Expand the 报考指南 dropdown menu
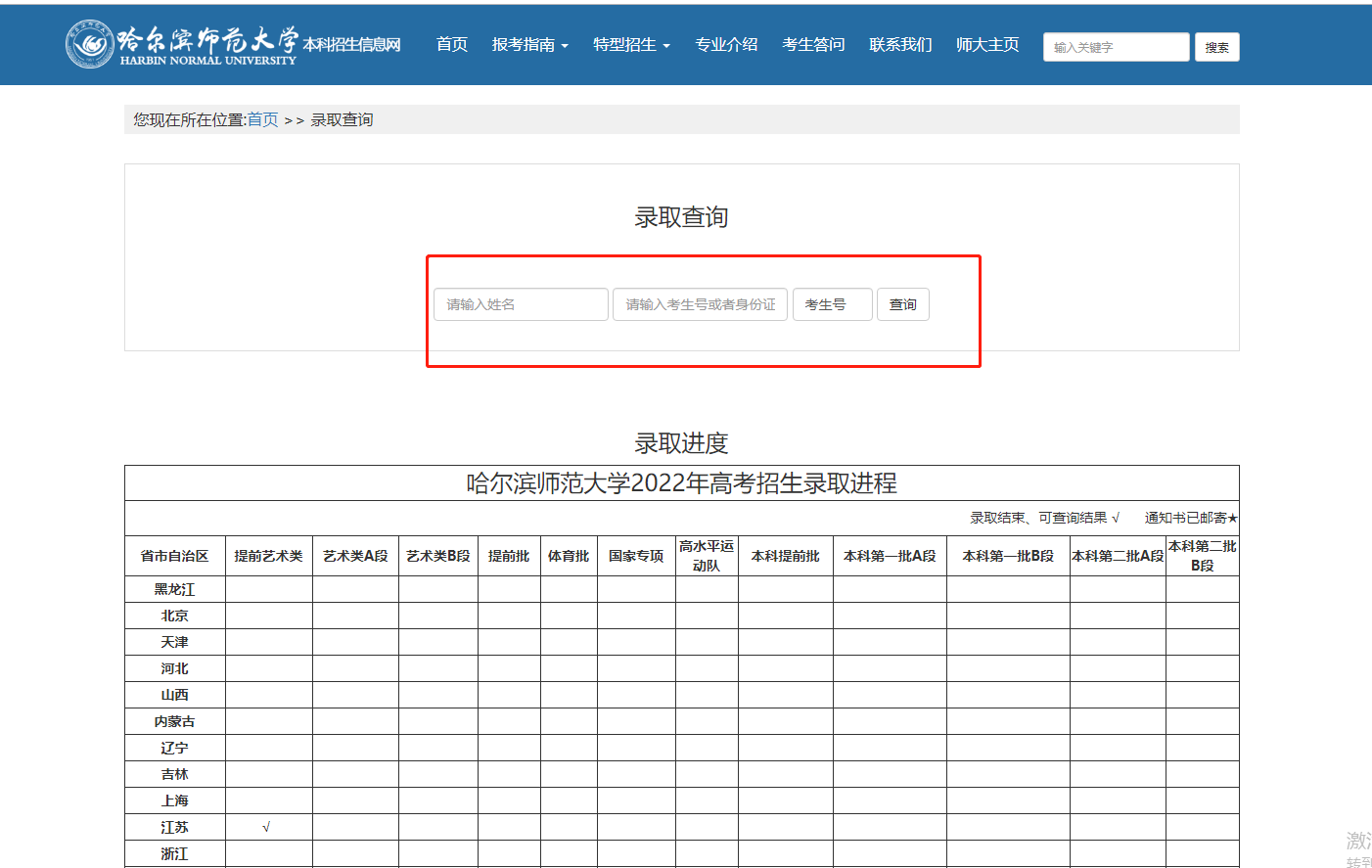Viewport: 1372px width, 868px height. coord(529,45)
